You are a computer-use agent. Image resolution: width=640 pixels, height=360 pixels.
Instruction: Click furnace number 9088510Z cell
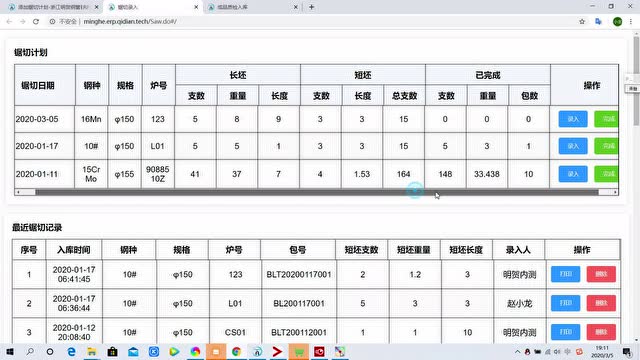[158, 174]
